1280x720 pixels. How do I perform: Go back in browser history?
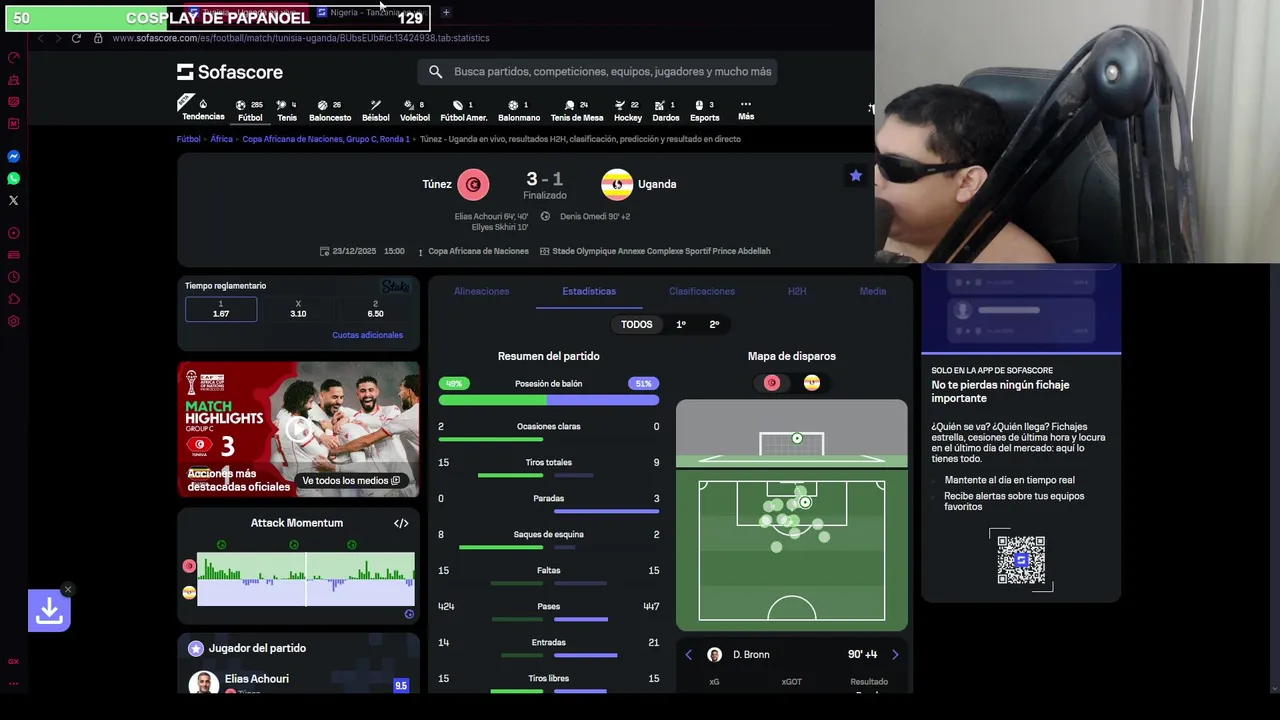pos(40,38)
